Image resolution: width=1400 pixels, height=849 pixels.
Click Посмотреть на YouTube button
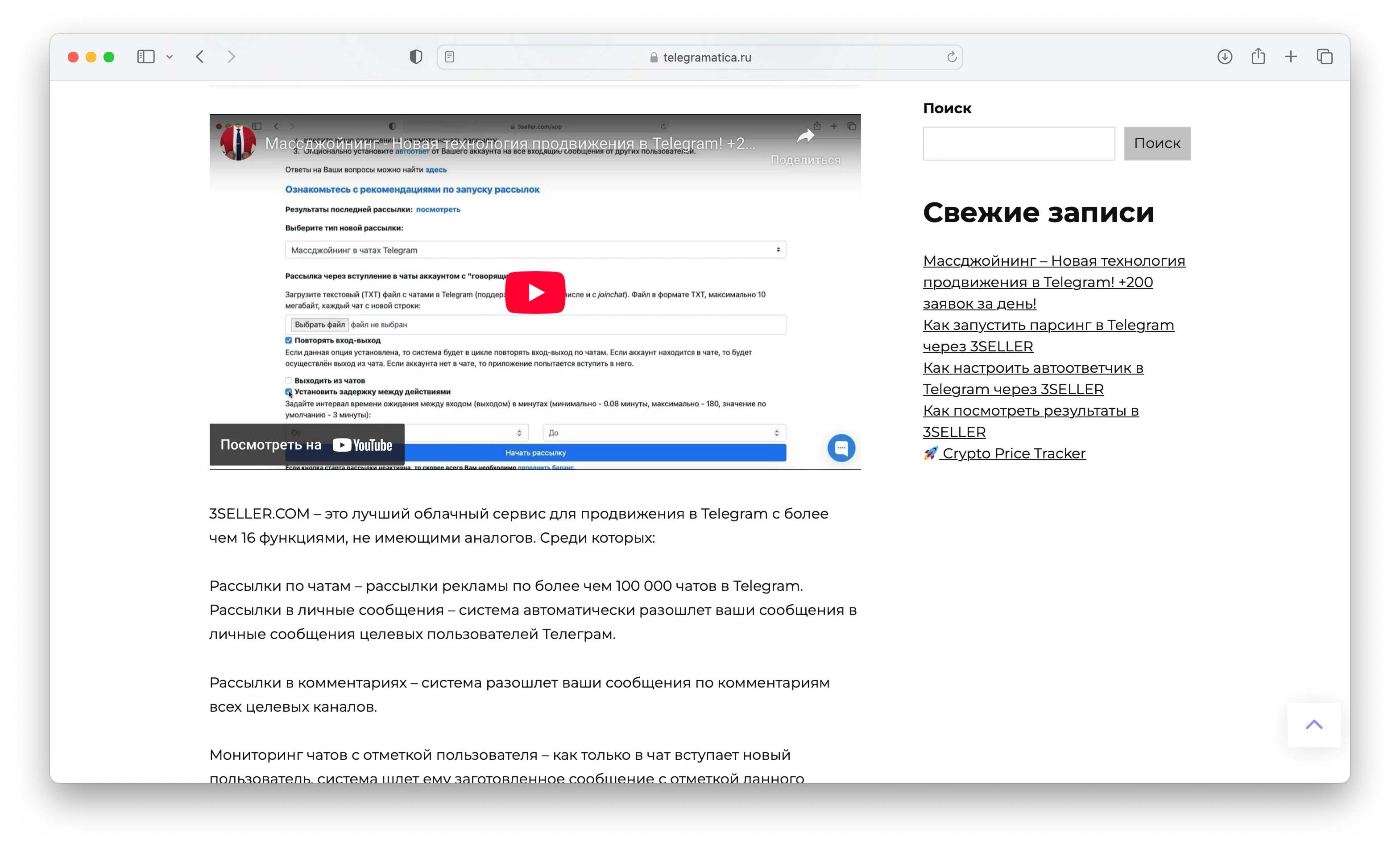(307, 445)
